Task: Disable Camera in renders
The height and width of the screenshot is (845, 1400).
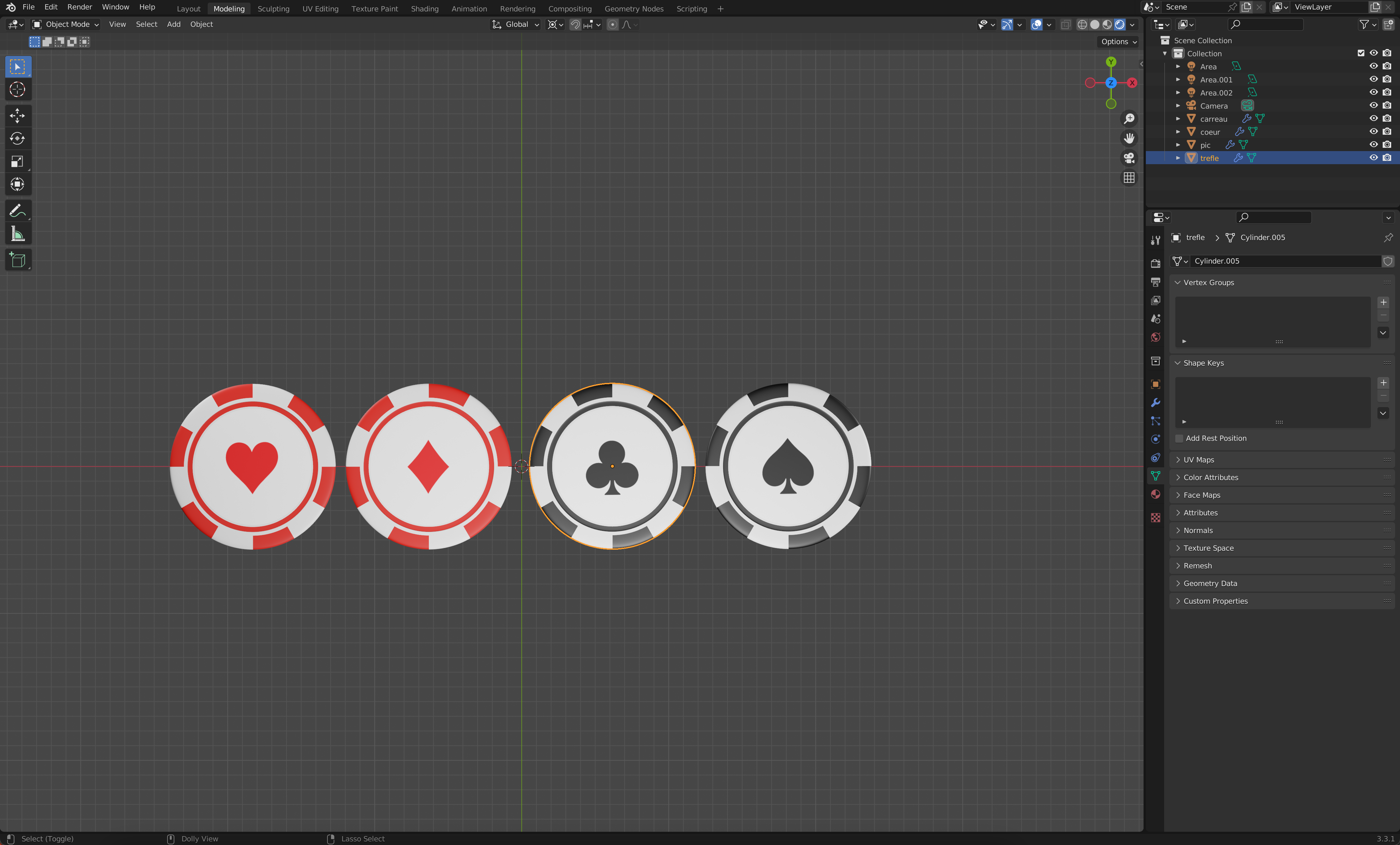Action: pos(1387,106)
